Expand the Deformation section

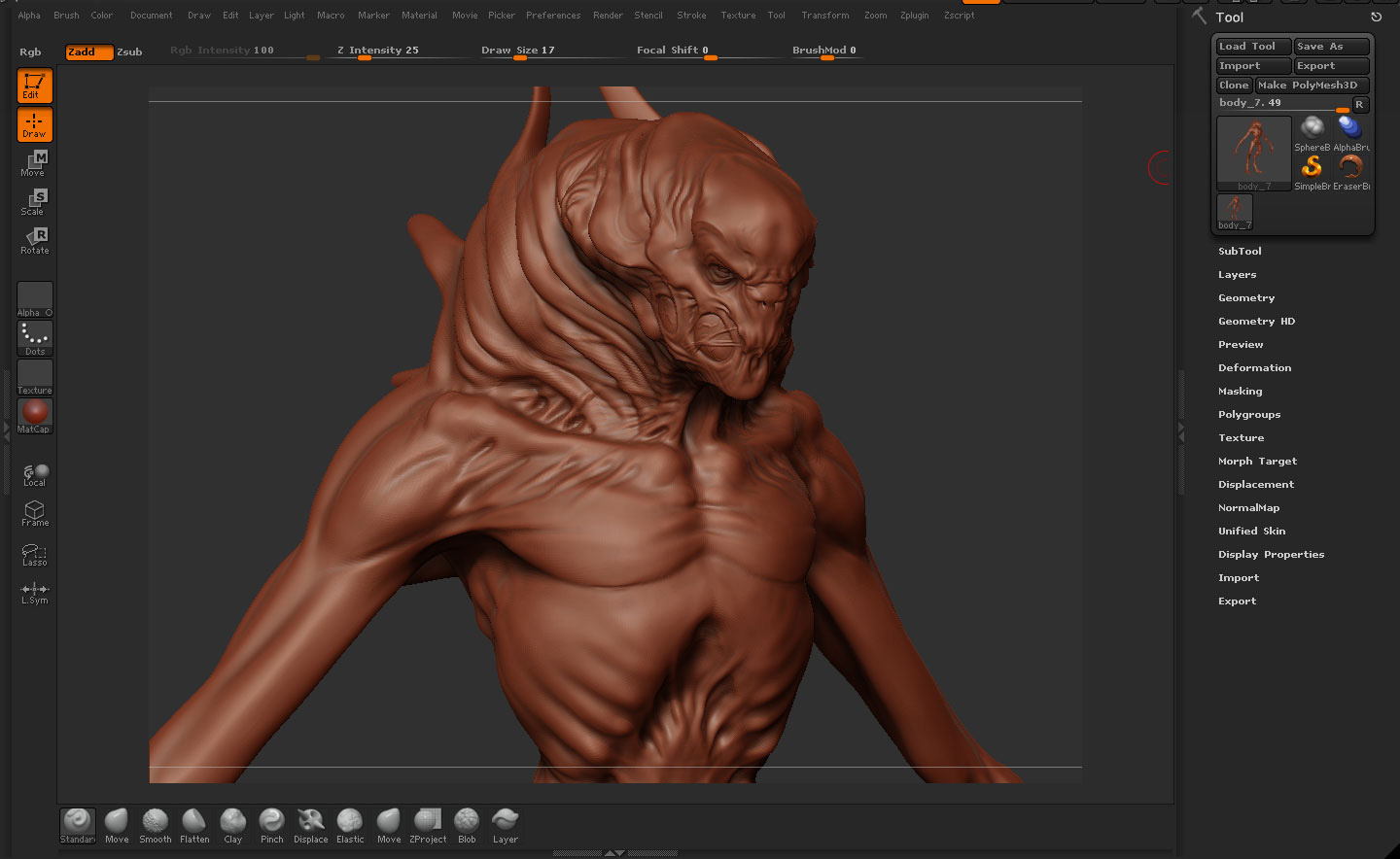(1254, 367)
